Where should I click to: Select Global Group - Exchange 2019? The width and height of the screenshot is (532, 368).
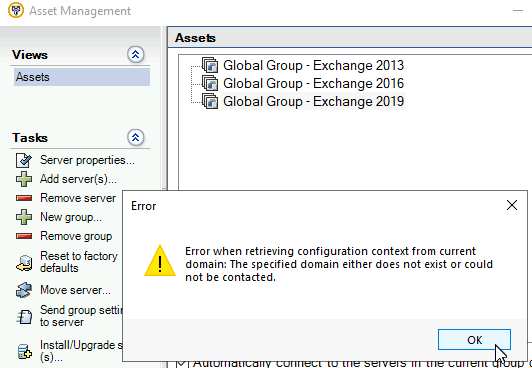(314, 101)
